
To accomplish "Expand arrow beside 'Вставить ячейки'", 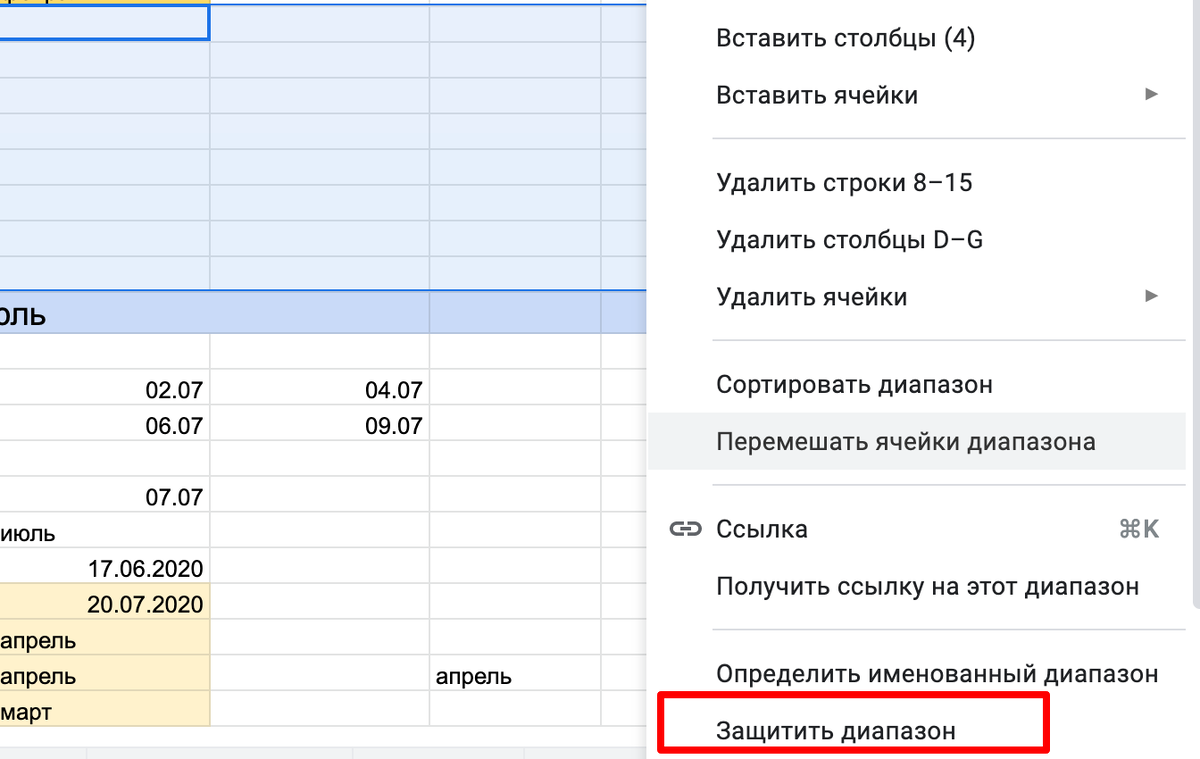I will pos(1151,95).
